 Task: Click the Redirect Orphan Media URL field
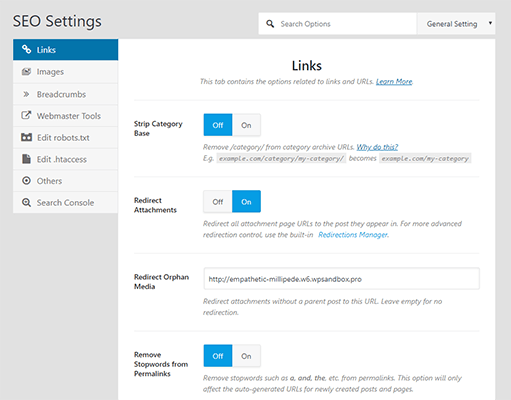(x=342, y=279)
